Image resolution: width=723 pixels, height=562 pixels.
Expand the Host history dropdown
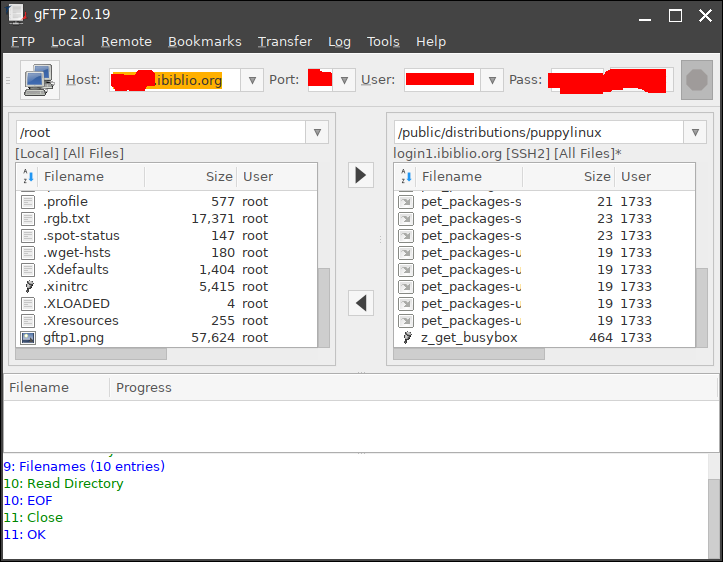tap(251, 80)
